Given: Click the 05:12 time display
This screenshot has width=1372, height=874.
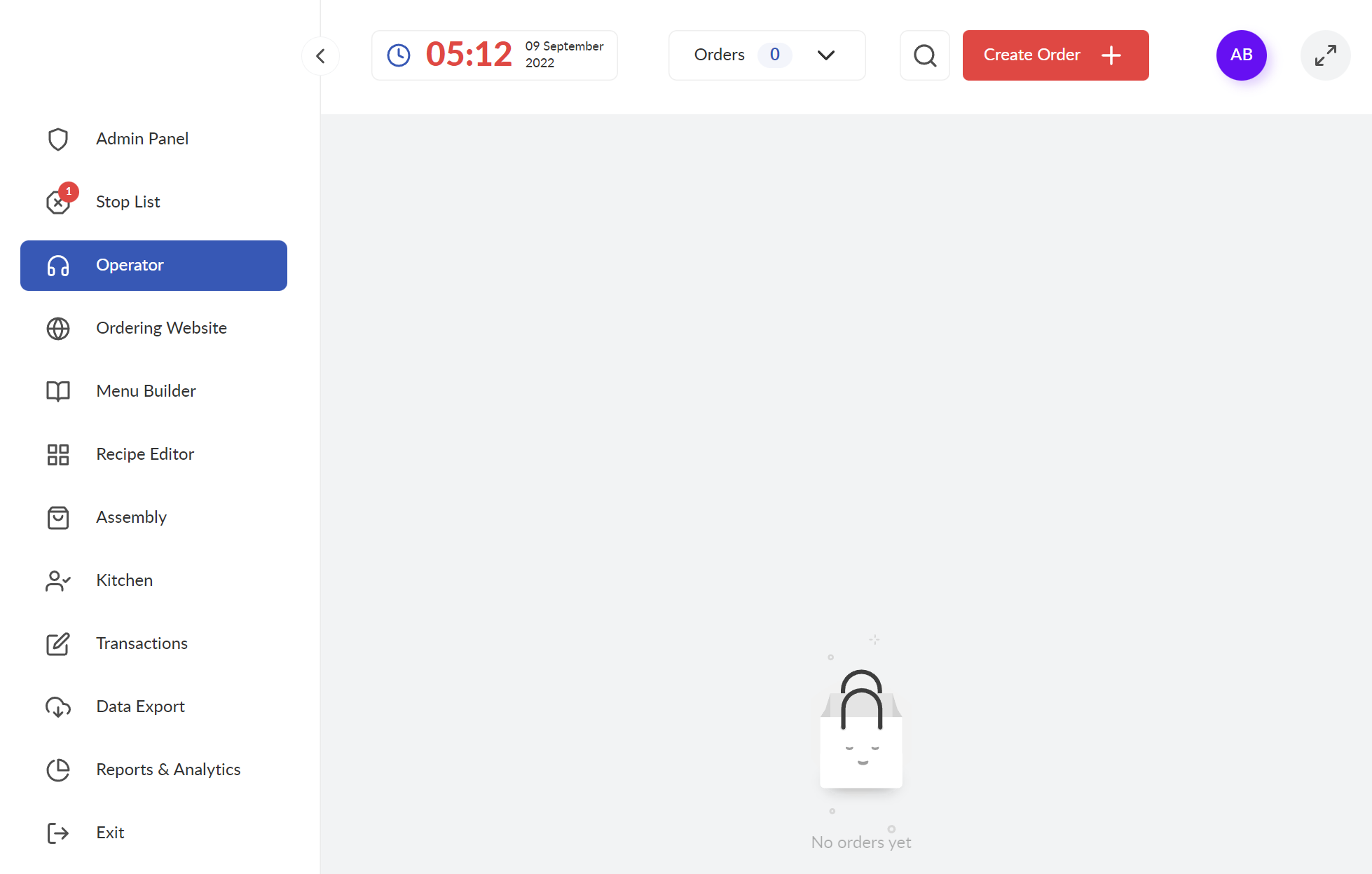Looking at the screenshot, I should pos(469,55).
